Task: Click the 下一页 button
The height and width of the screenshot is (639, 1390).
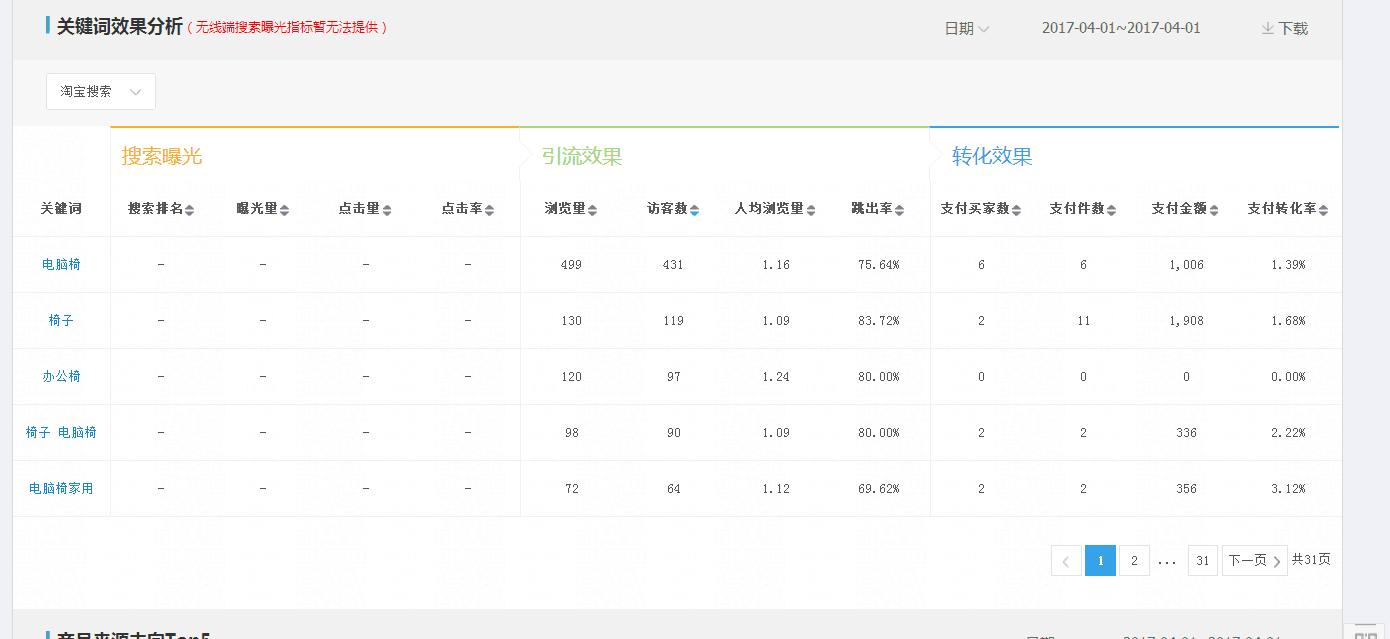Action: (1250, 560)
